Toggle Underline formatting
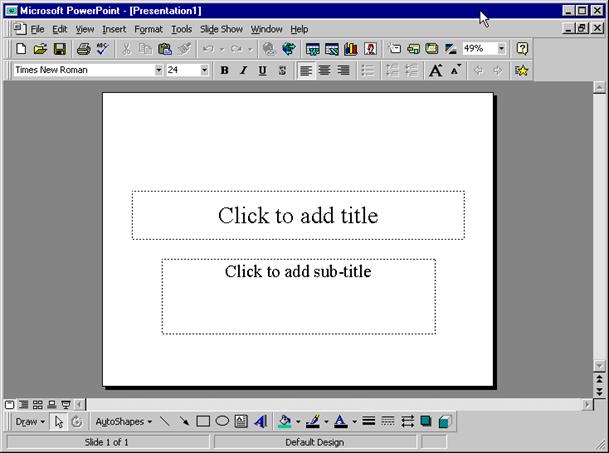The height and width of the screenshot is (453, 609). pos(262,70)
